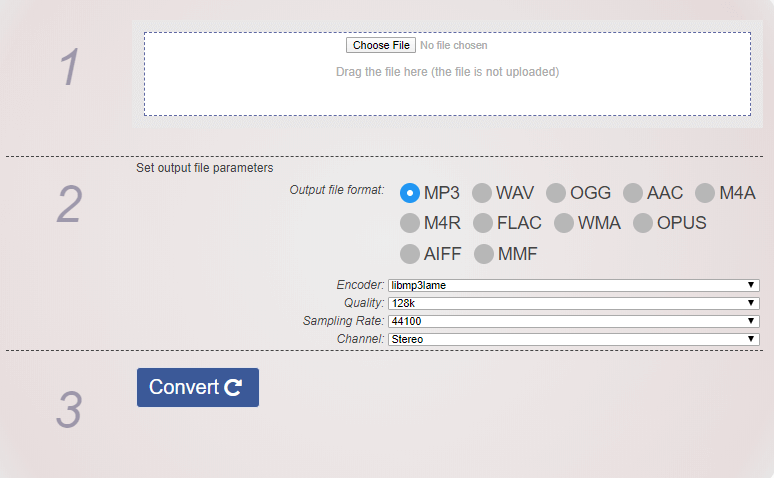Expand the Quality dropdown

573,303
